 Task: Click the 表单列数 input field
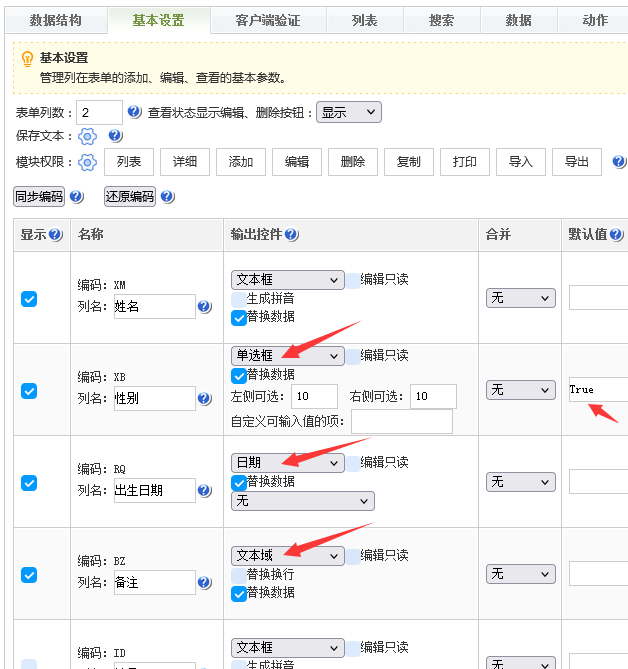pyautogui.click(x=100, y=113)
